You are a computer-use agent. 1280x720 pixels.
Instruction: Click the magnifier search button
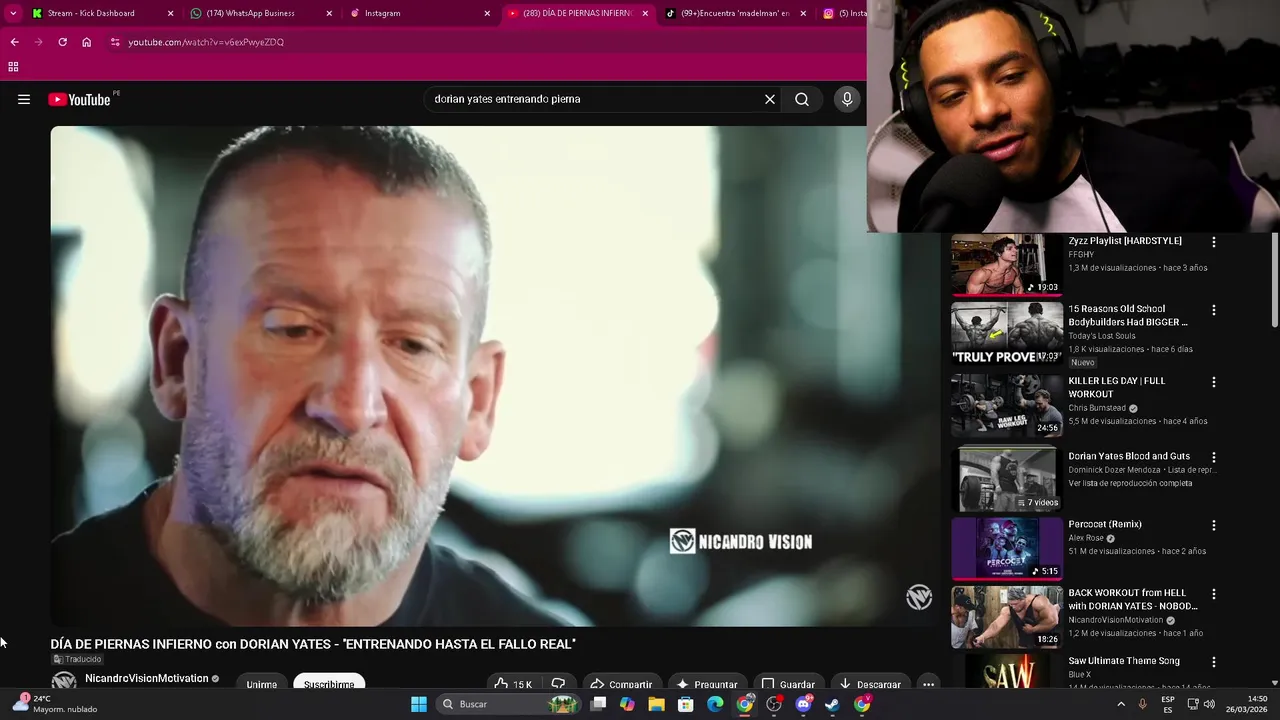[x=802, y=99]
